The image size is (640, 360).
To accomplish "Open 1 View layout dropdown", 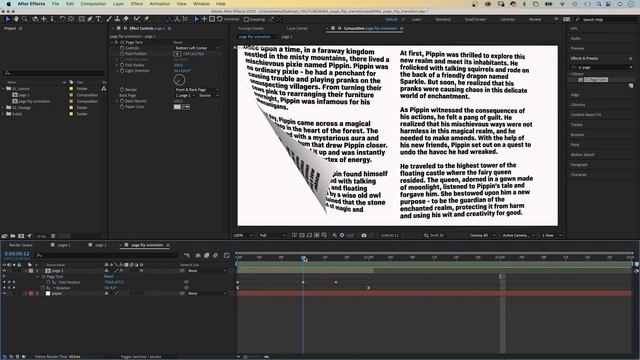I will tap(552, 236).
